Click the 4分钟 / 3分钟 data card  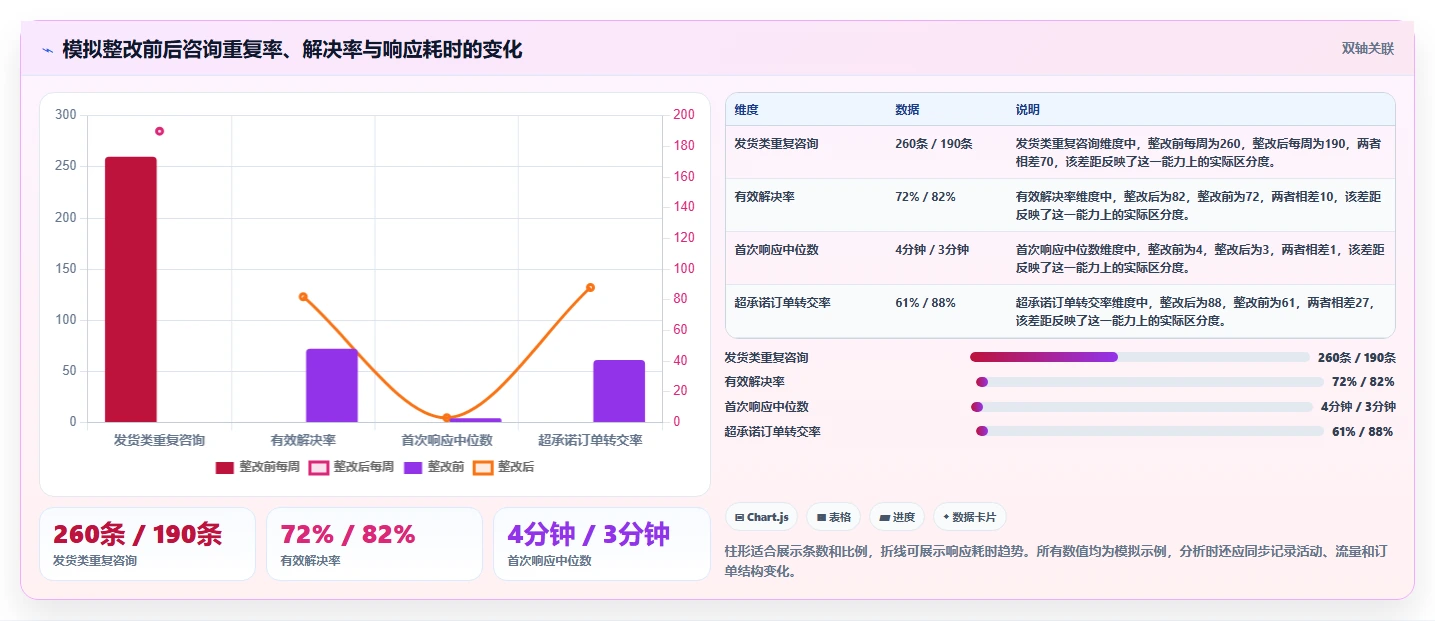[x=601, y=544]
